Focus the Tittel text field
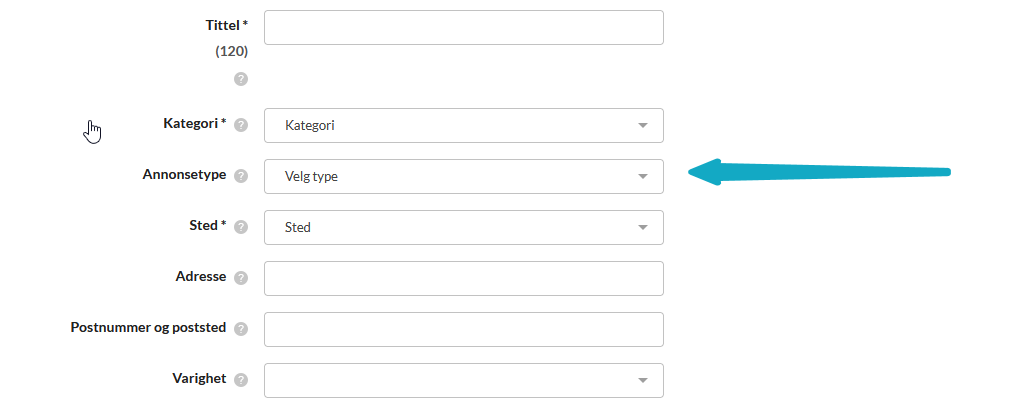The image size is (1012, 407). (x=463, y=28)
